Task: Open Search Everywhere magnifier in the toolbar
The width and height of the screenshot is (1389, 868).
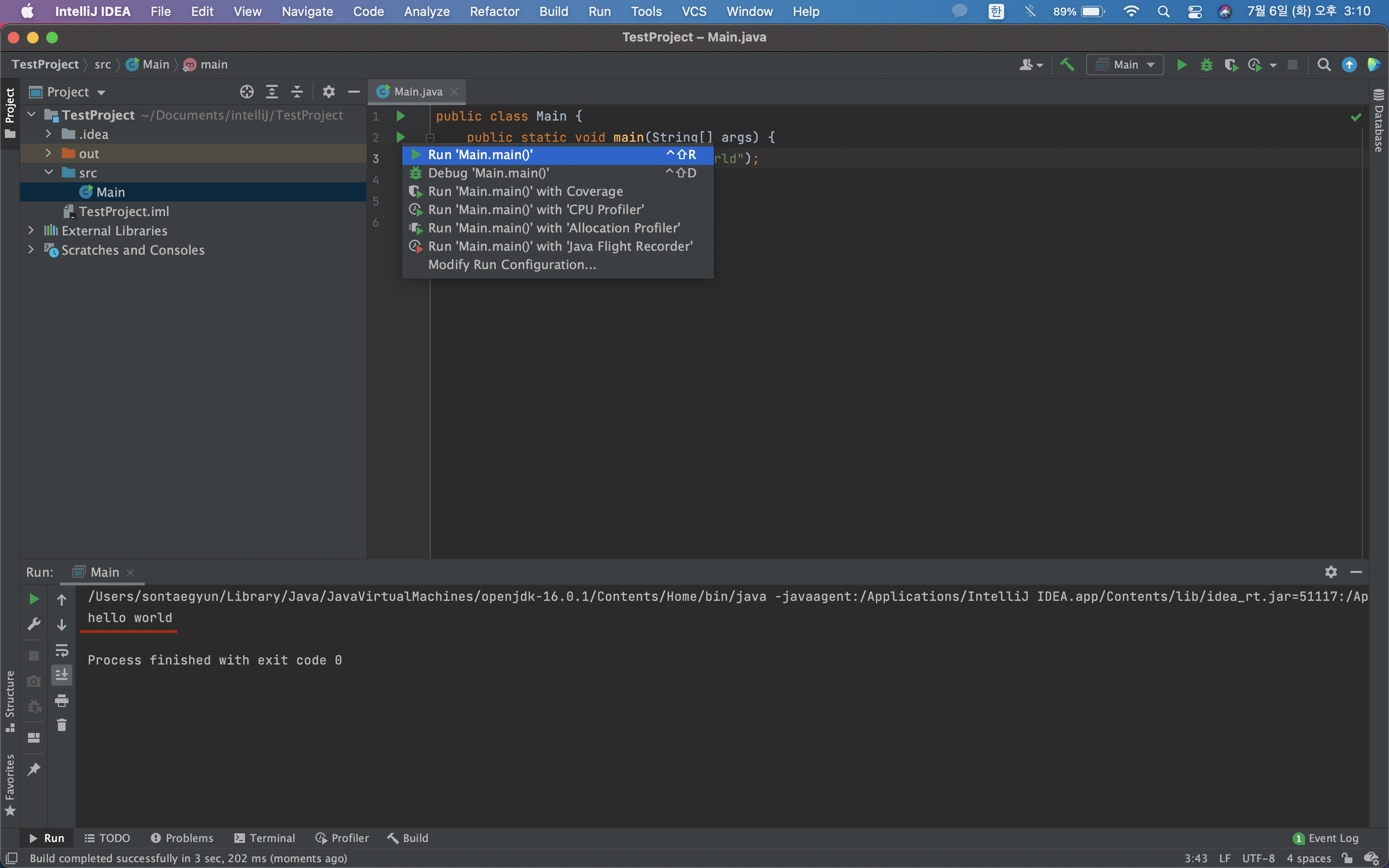Action: click(x=1323, y=65)
